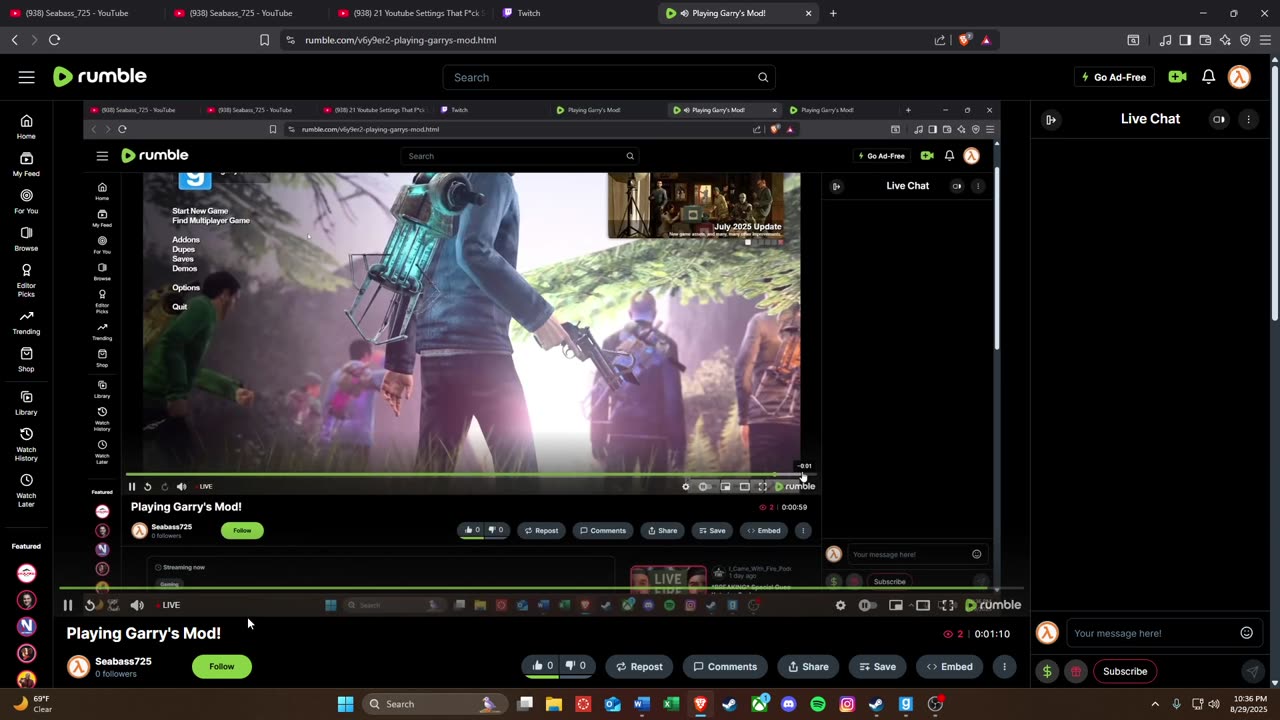This screenshot has width=1280, height=720.
Task: Mute the video player volume
Action: (137, 605)
